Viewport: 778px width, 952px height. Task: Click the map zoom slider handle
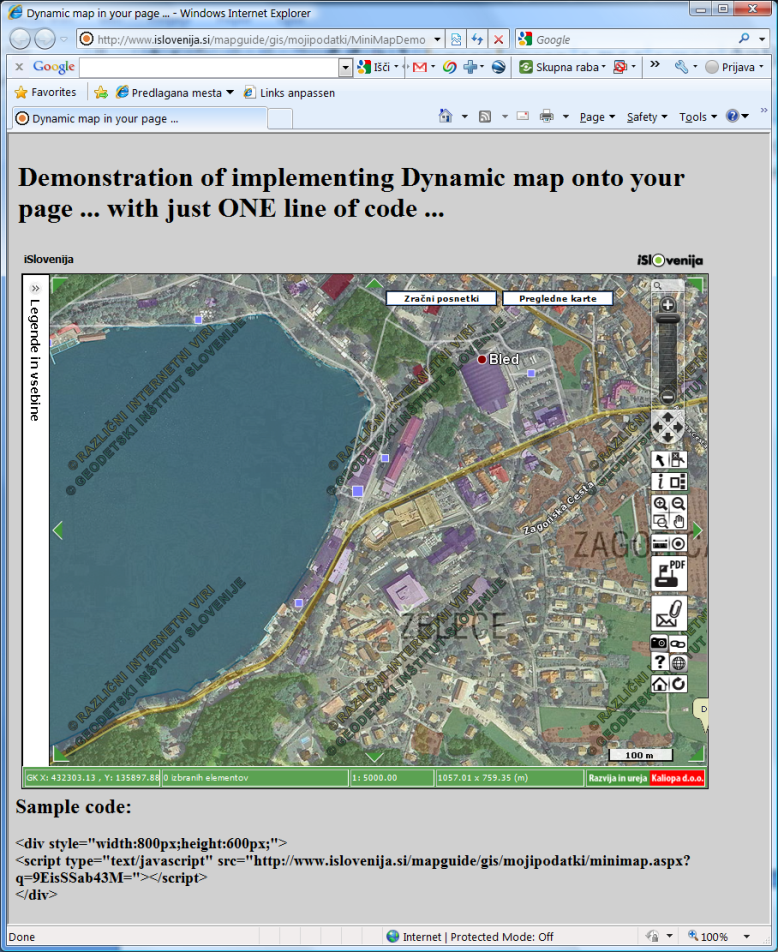[x=667, y=319]
